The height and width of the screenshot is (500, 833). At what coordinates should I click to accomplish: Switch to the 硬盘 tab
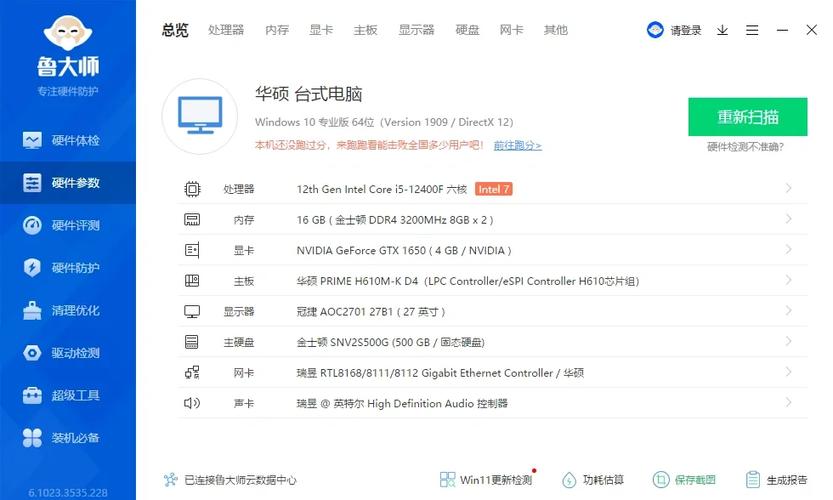468,30
